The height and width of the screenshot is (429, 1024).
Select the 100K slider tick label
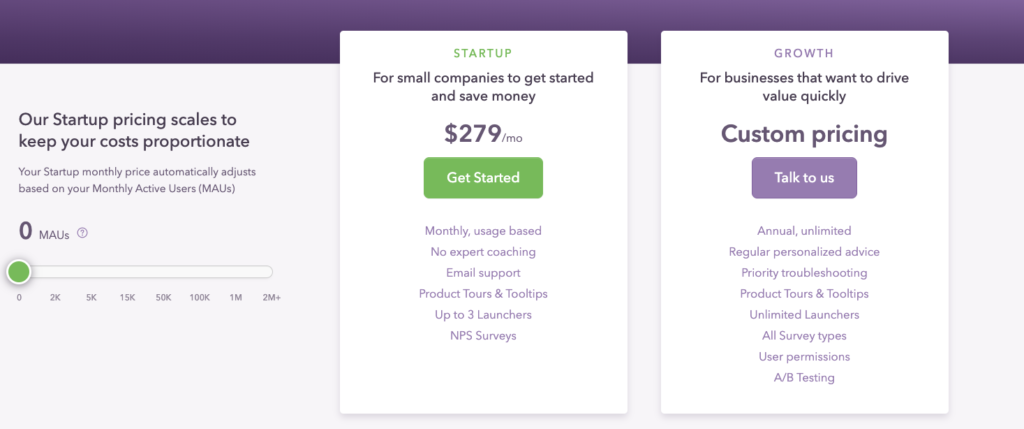click(200, 297)
